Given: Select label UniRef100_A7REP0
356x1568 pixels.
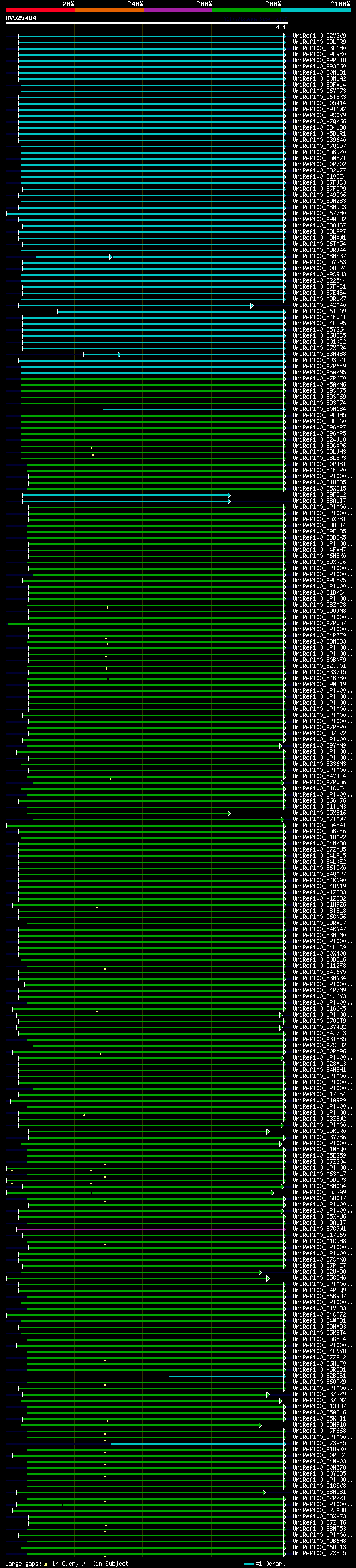Looking at the screenshot, I should (319, 728).
